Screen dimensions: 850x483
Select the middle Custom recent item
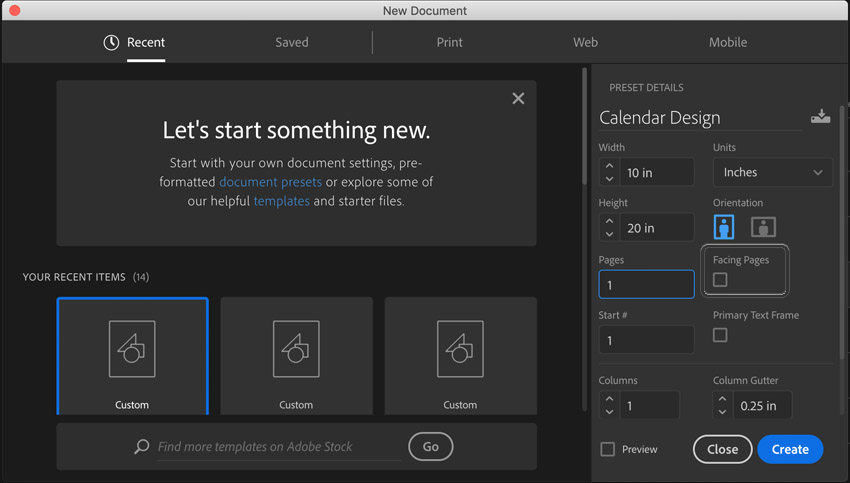point(297,356)
